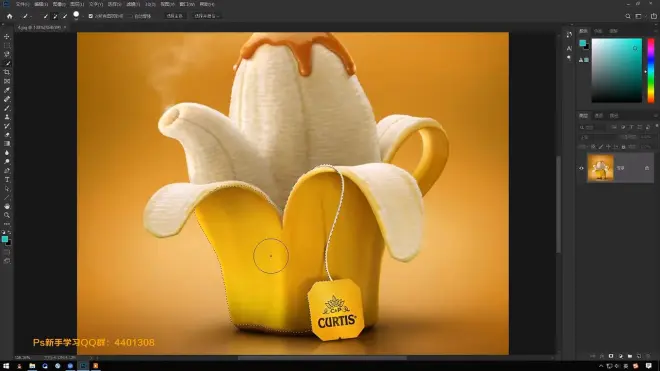Viewport: 660px width, 371px height.
Task: Toggle visibility eye of the background layer
Action: [581, 168]
